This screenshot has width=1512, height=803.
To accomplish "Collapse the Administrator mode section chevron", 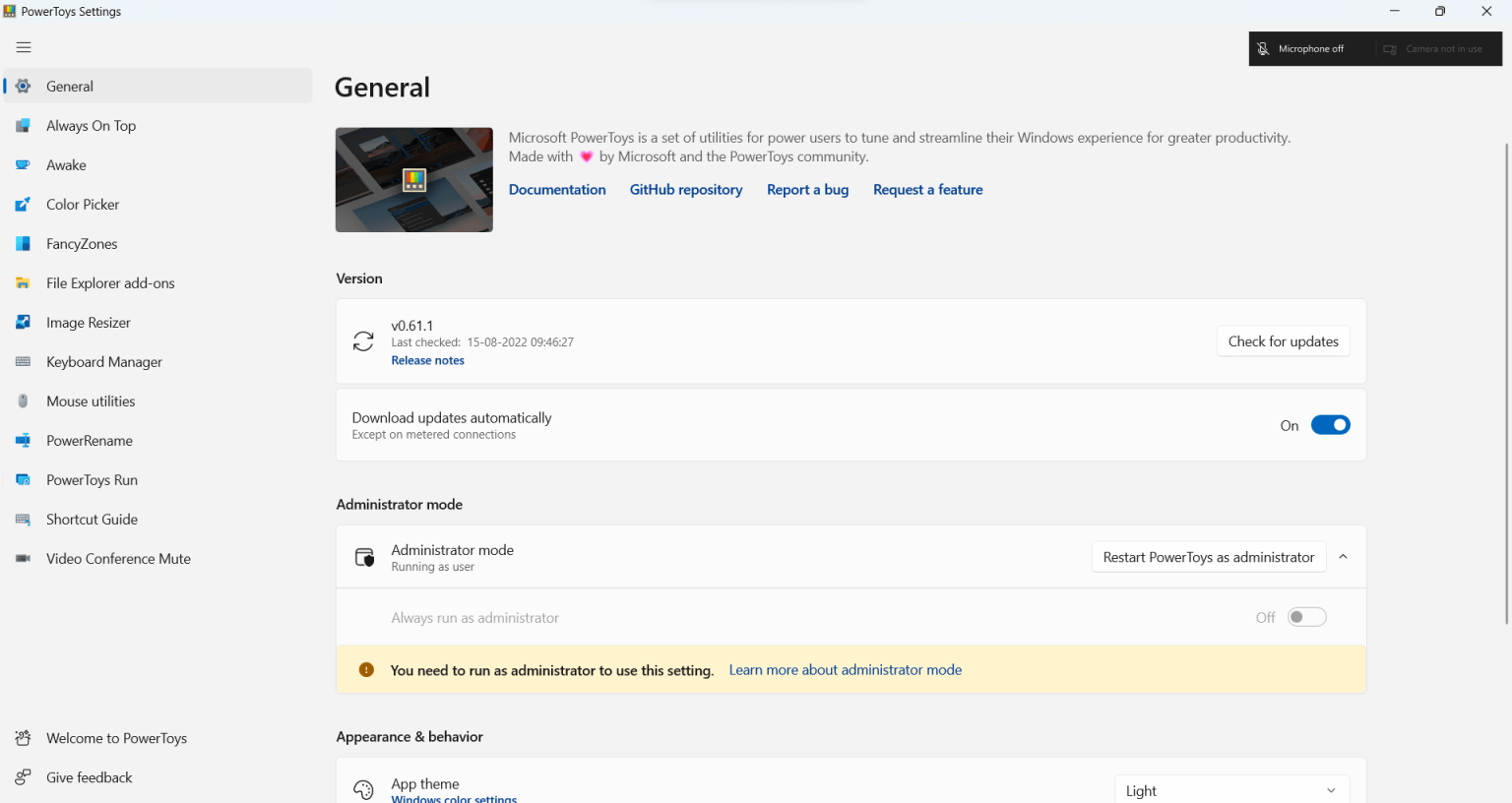I will point(1343,557).
